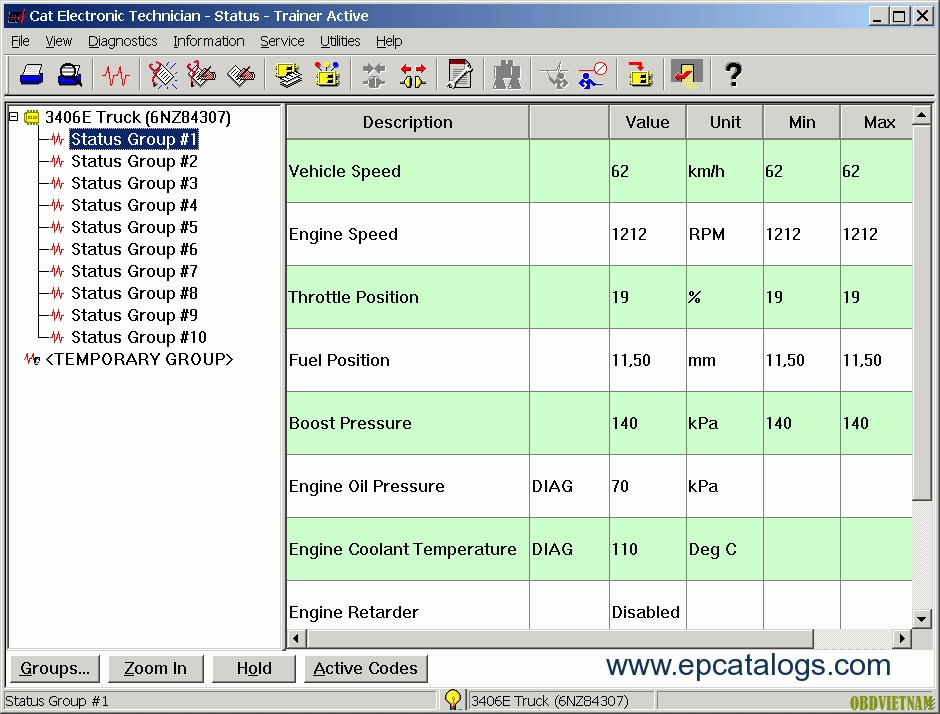
Task: Select Status Group #6 in tree
Action: [134, 249]
